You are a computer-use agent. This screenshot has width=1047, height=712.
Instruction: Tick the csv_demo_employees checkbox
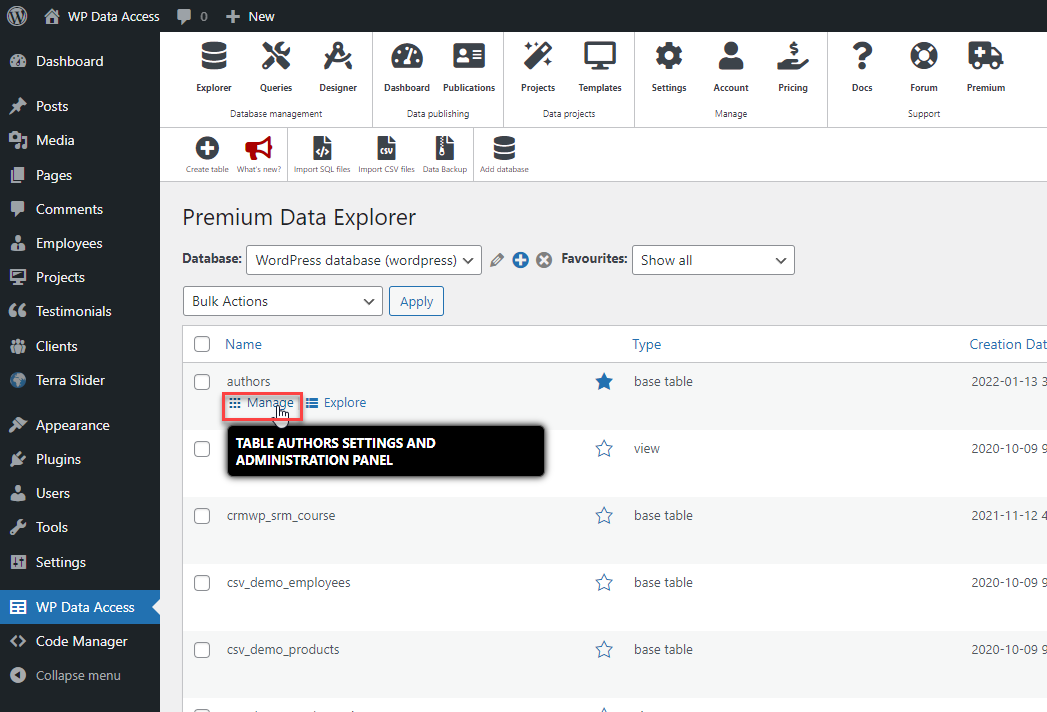click(x=202, y=583)
